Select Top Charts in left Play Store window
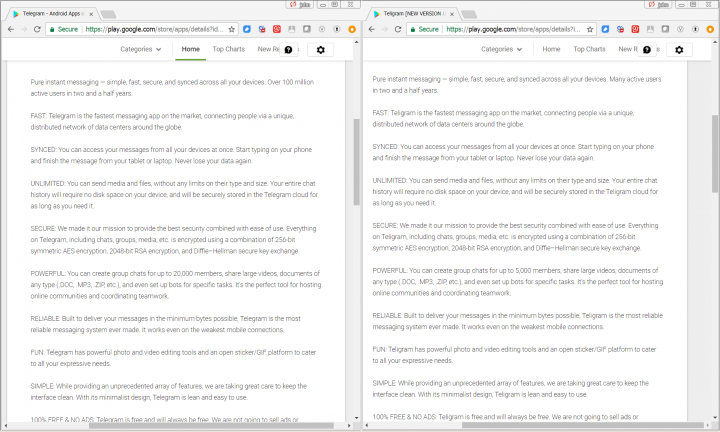This screenshot has width=720, height=432. [229, 49]
